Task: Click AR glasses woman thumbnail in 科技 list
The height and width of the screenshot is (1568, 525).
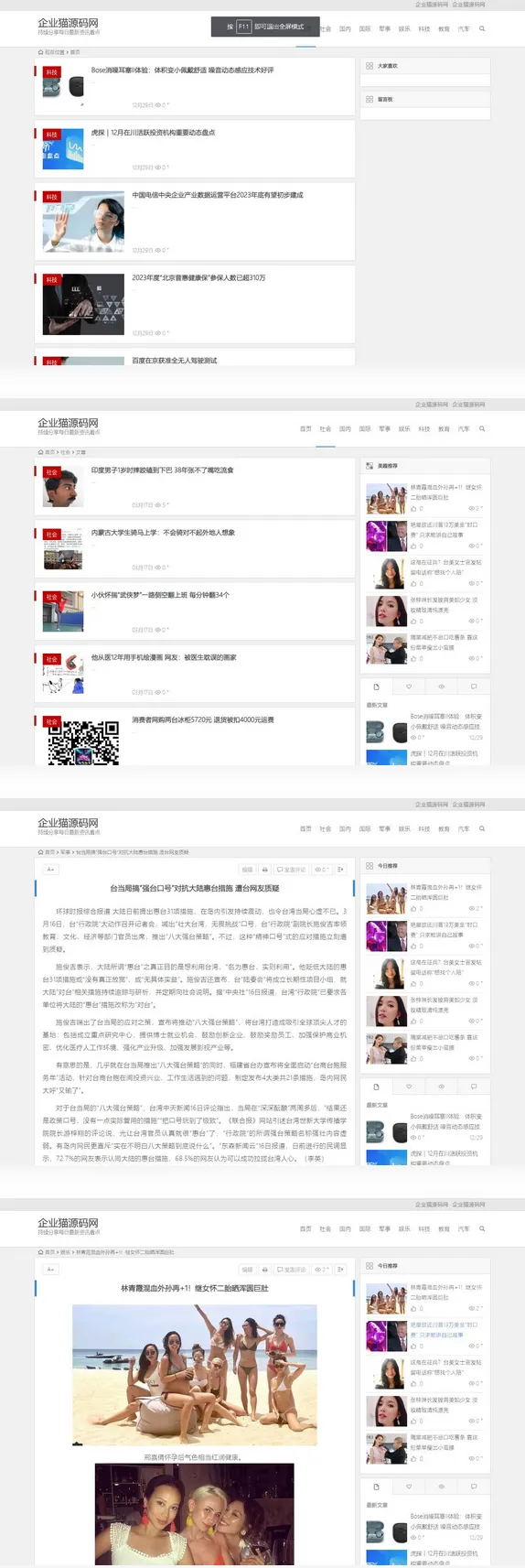Action: 83,222
